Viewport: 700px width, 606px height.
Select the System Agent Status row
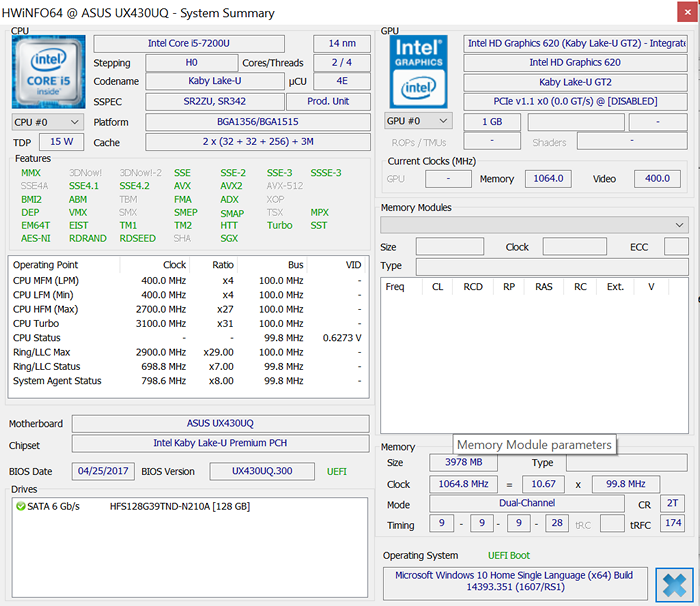tap(188, 380)
